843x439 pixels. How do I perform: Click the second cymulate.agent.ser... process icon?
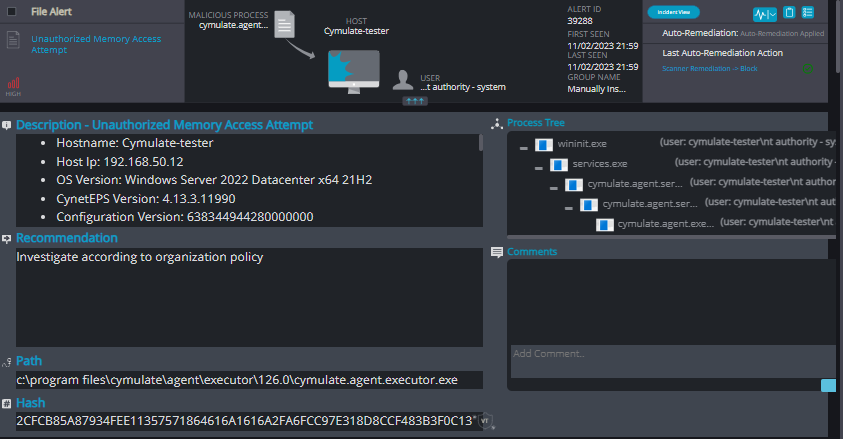coord(589,205)
